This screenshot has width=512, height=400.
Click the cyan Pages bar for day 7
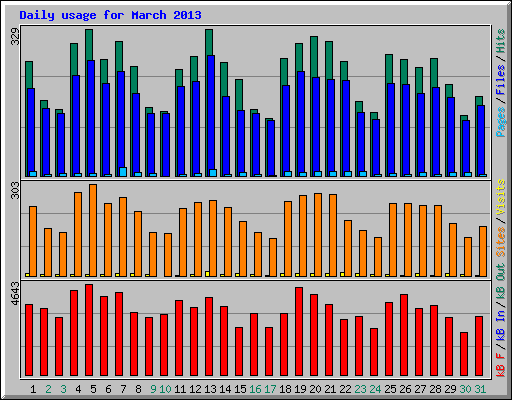tap(123, 172)
